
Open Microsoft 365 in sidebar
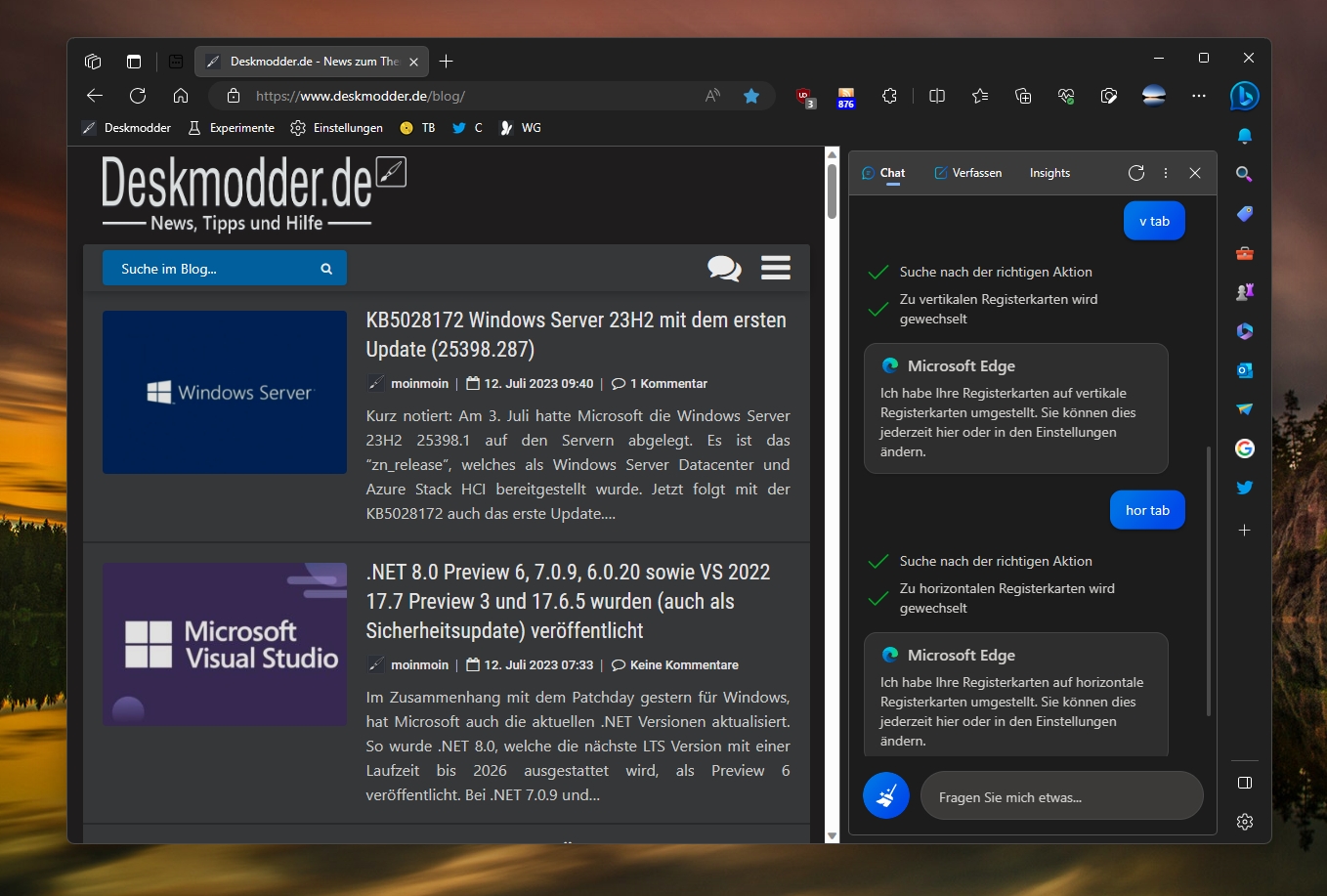[1244, 331]
